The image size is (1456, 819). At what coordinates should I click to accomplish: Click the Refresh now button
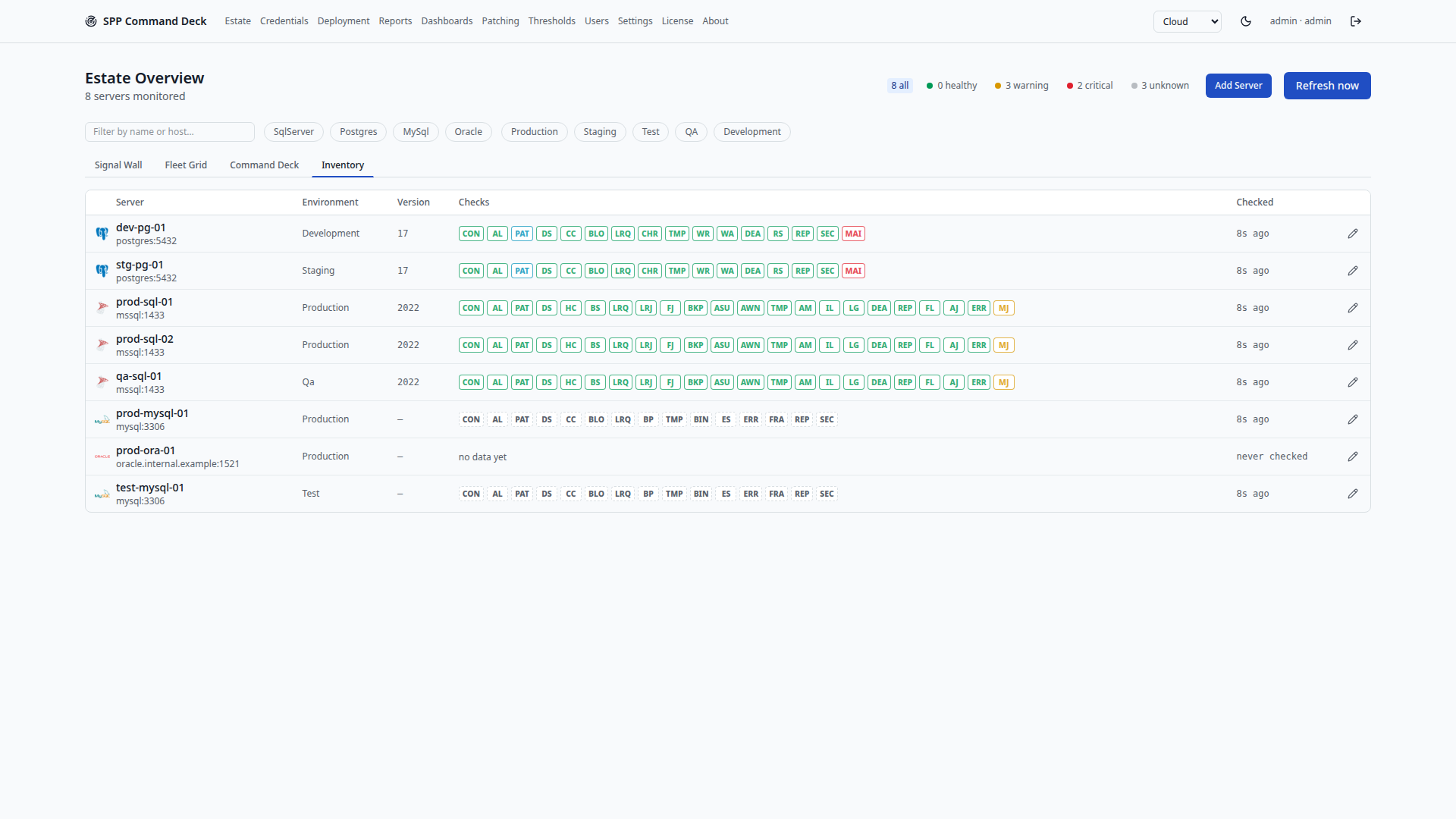[1327, 86]
